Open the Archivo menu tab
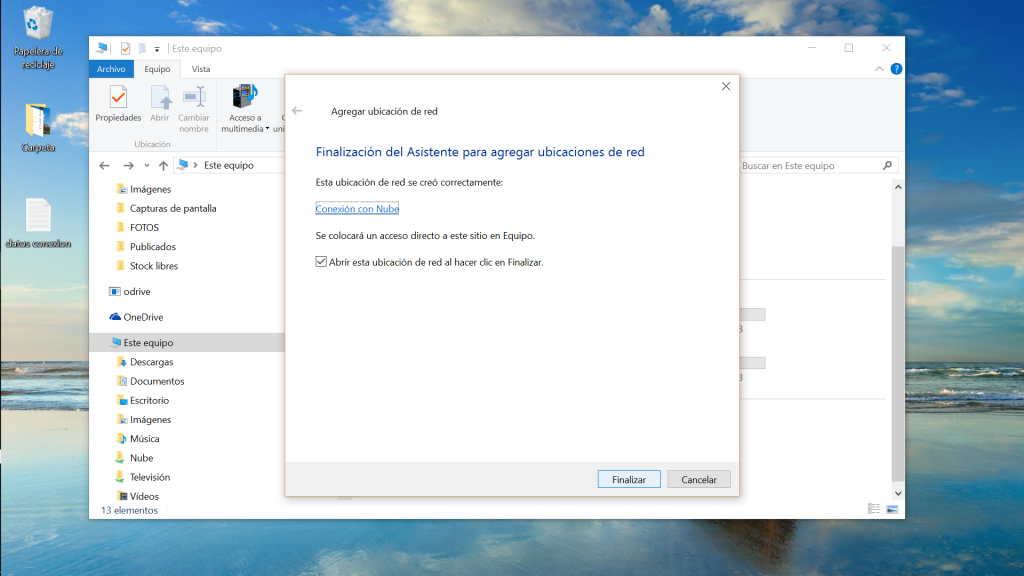 point(111,69)
